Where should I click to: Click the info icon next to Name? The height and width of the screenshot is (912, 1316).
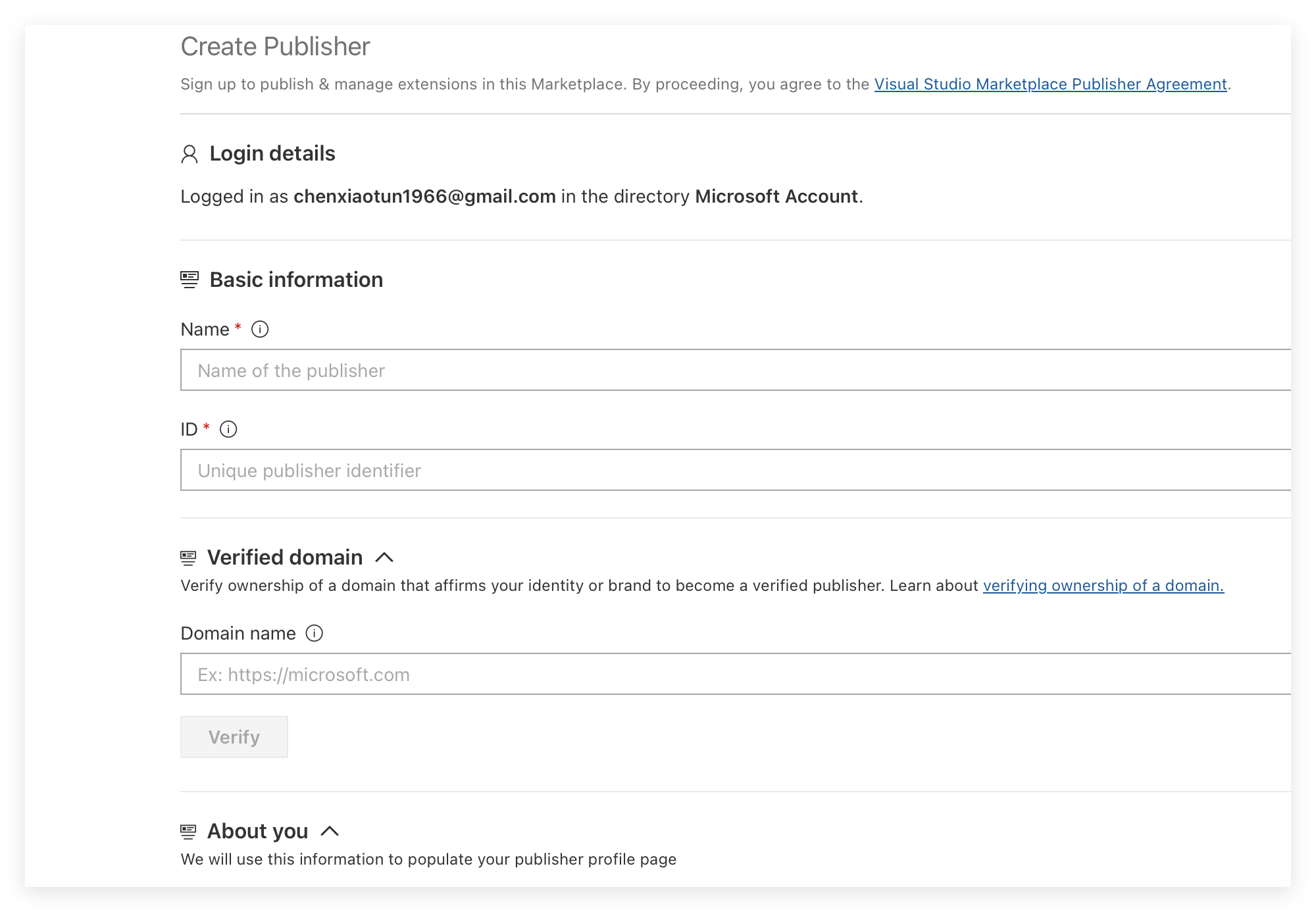click(x=260, y=329)
